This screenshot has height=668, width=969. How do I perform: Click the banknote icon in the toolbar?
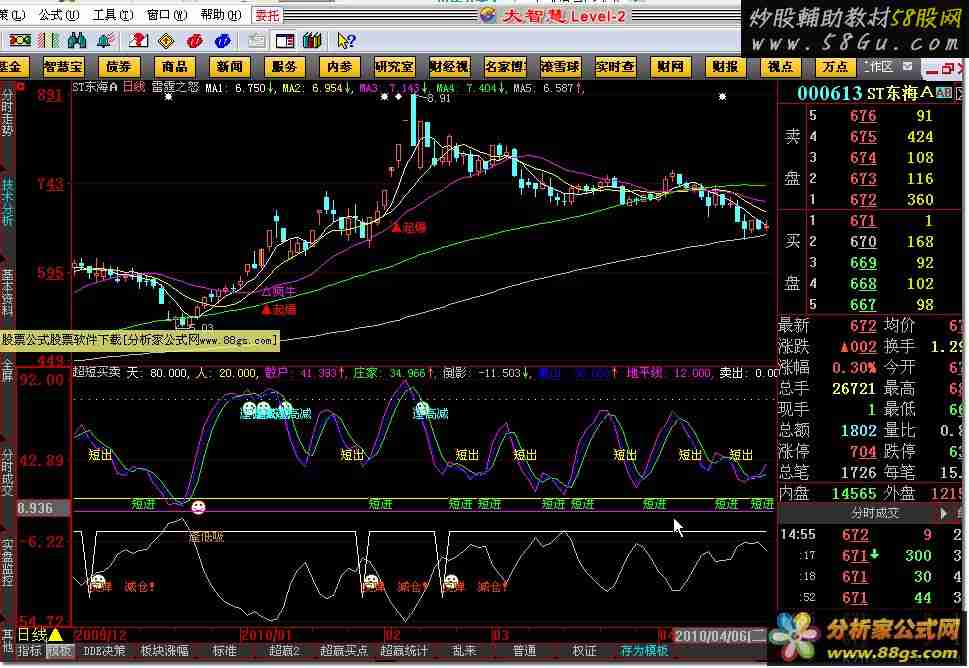pos(19,41)
